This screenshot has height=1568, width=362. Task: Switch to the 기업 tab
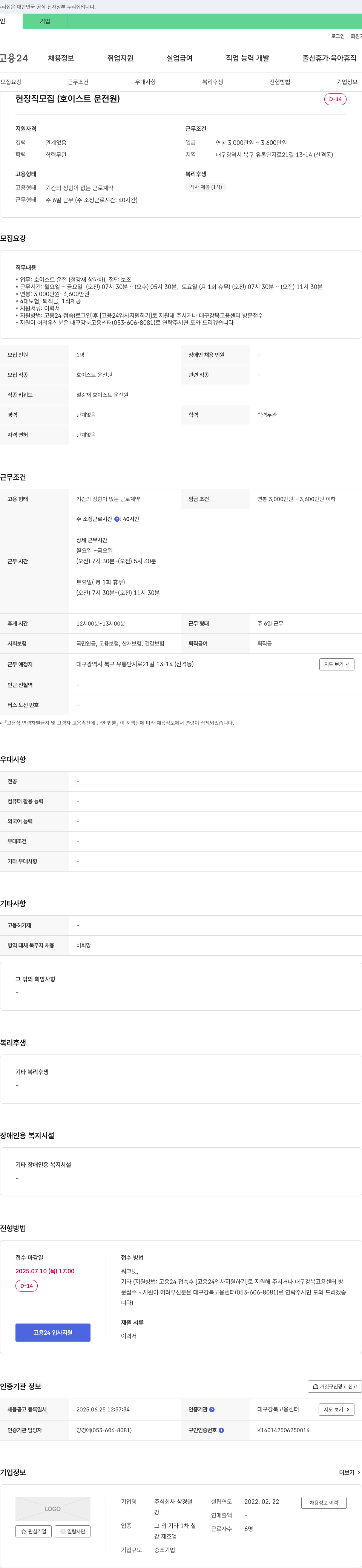point(45,21)
